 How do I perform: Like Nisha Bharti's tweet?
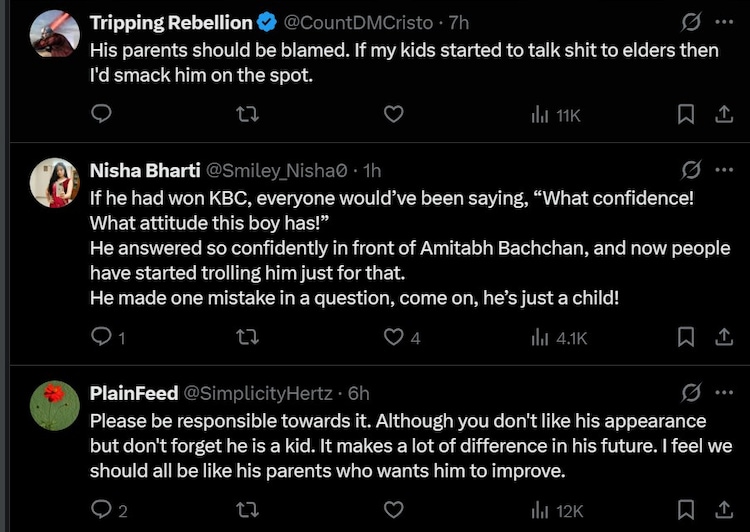(394, 337)
